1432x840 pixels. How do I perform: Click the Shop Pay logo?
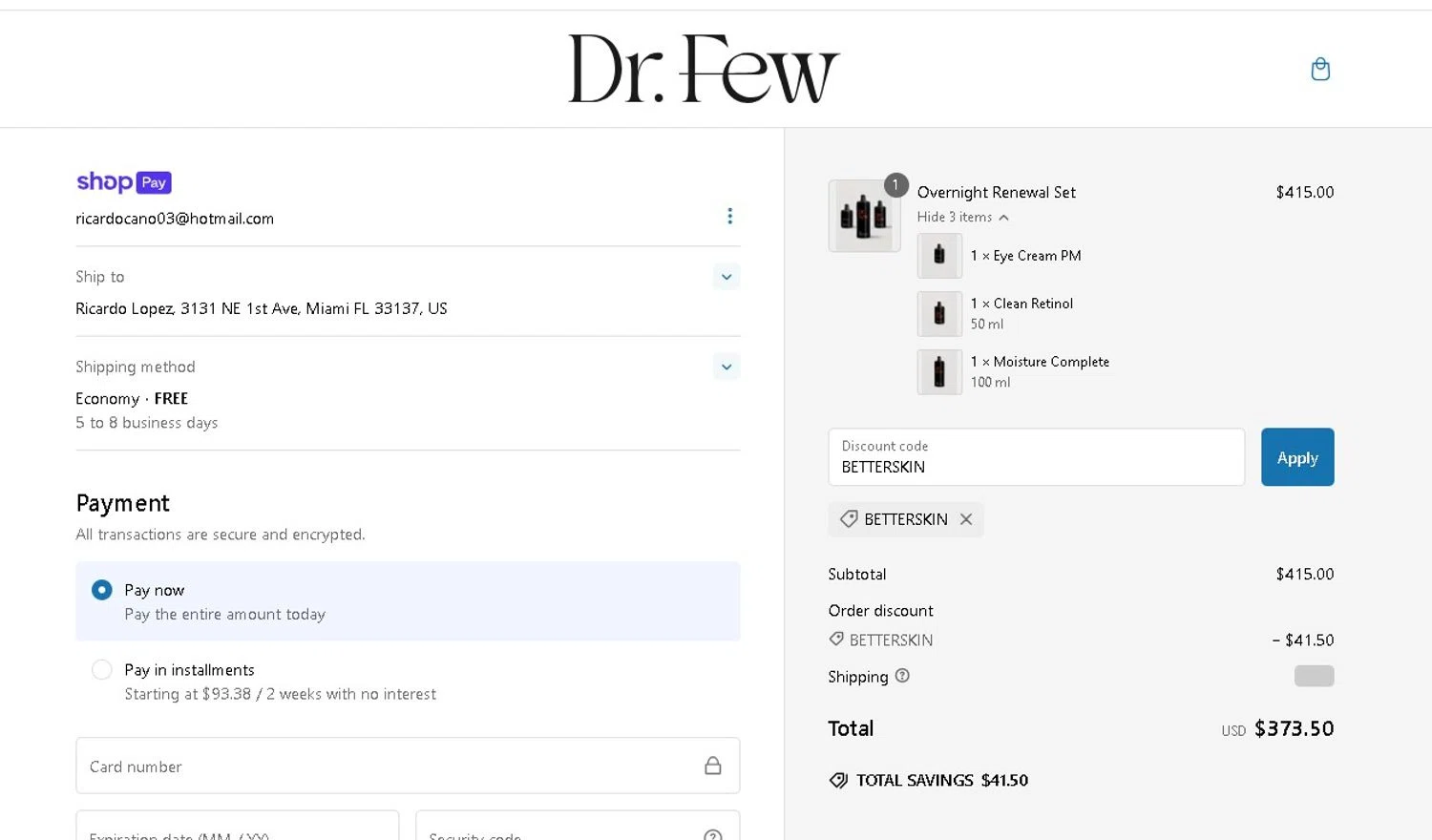(123, 181)
